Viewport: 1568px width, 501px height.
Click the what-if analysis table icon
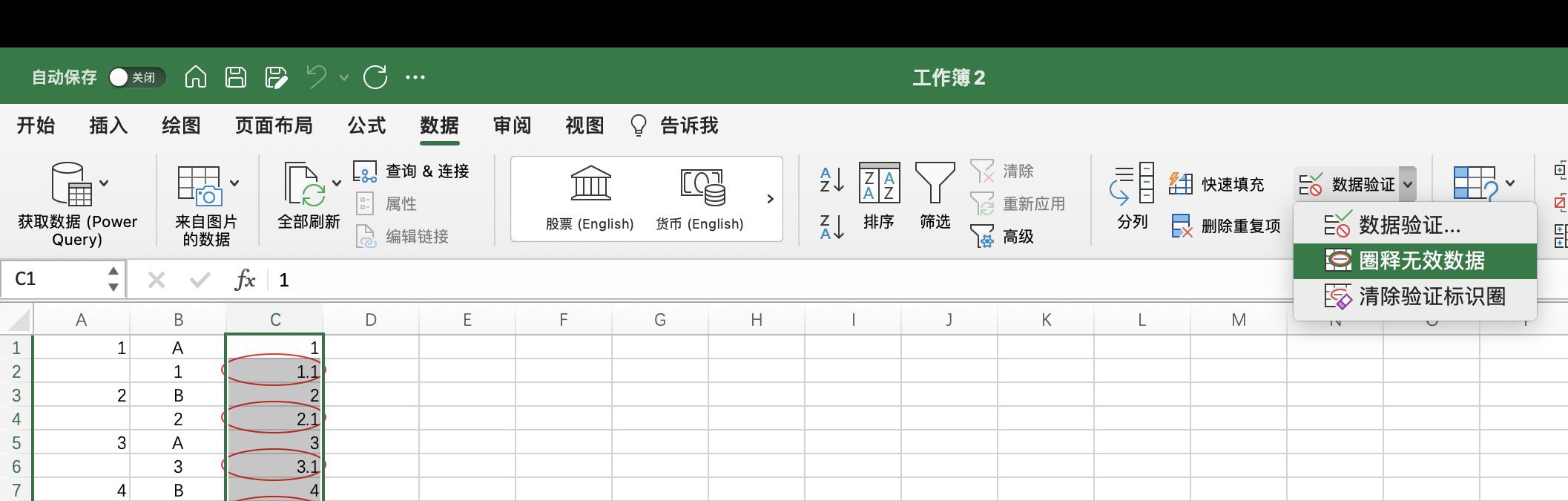pos(1475,183)
